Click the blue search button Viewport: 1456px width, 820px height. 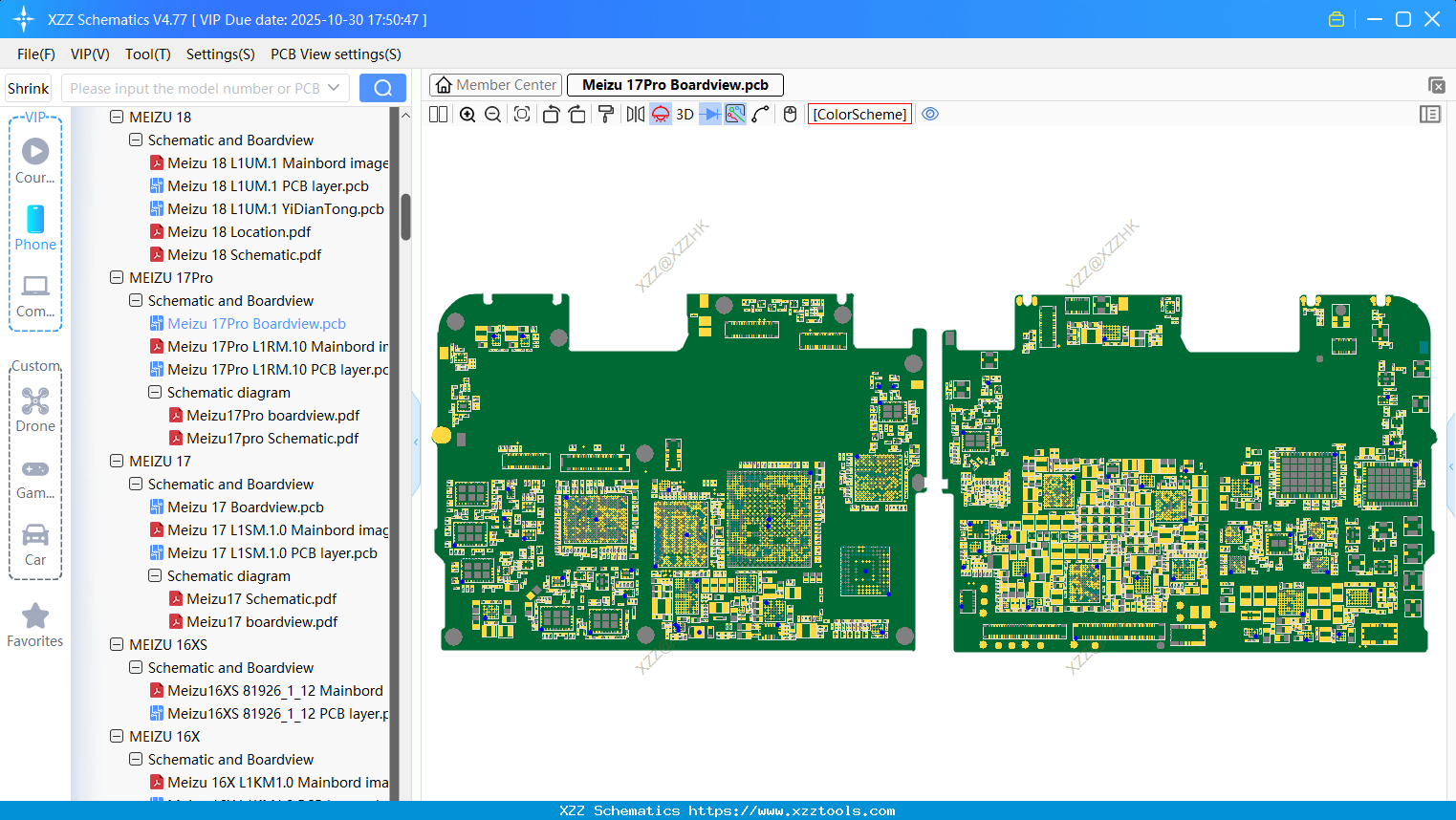(x=382, y=88)
